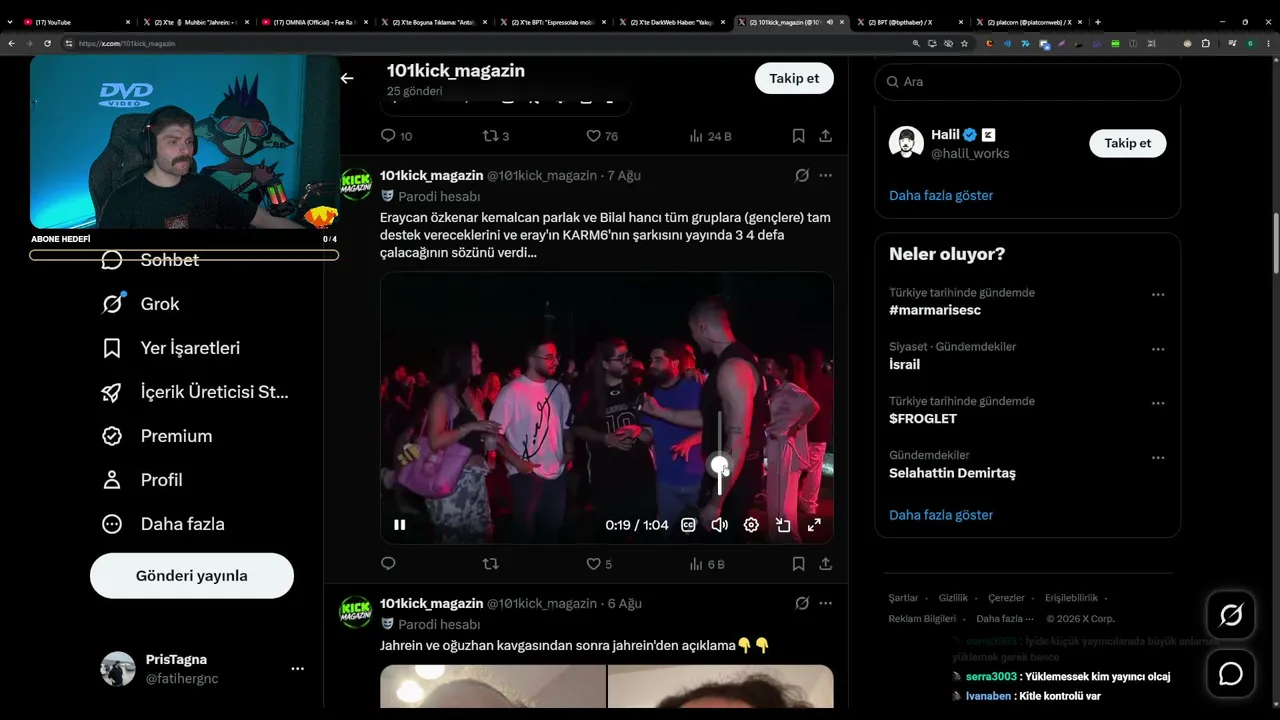Reload the page in the browser toolbar
Screen dimensions: 1280x720
pos(47,44)
